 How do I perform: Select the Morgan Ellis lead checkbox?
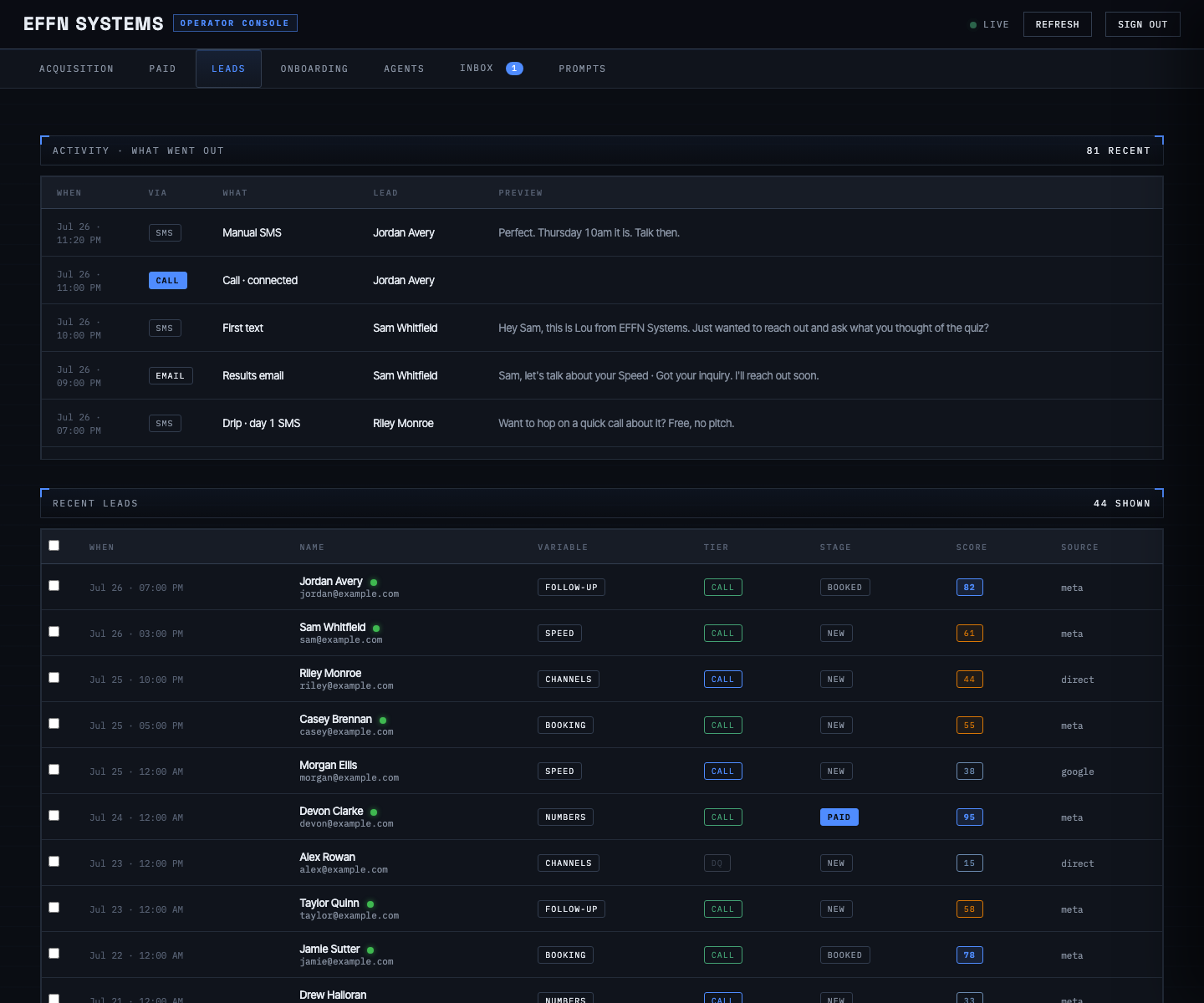click(54, 770)
